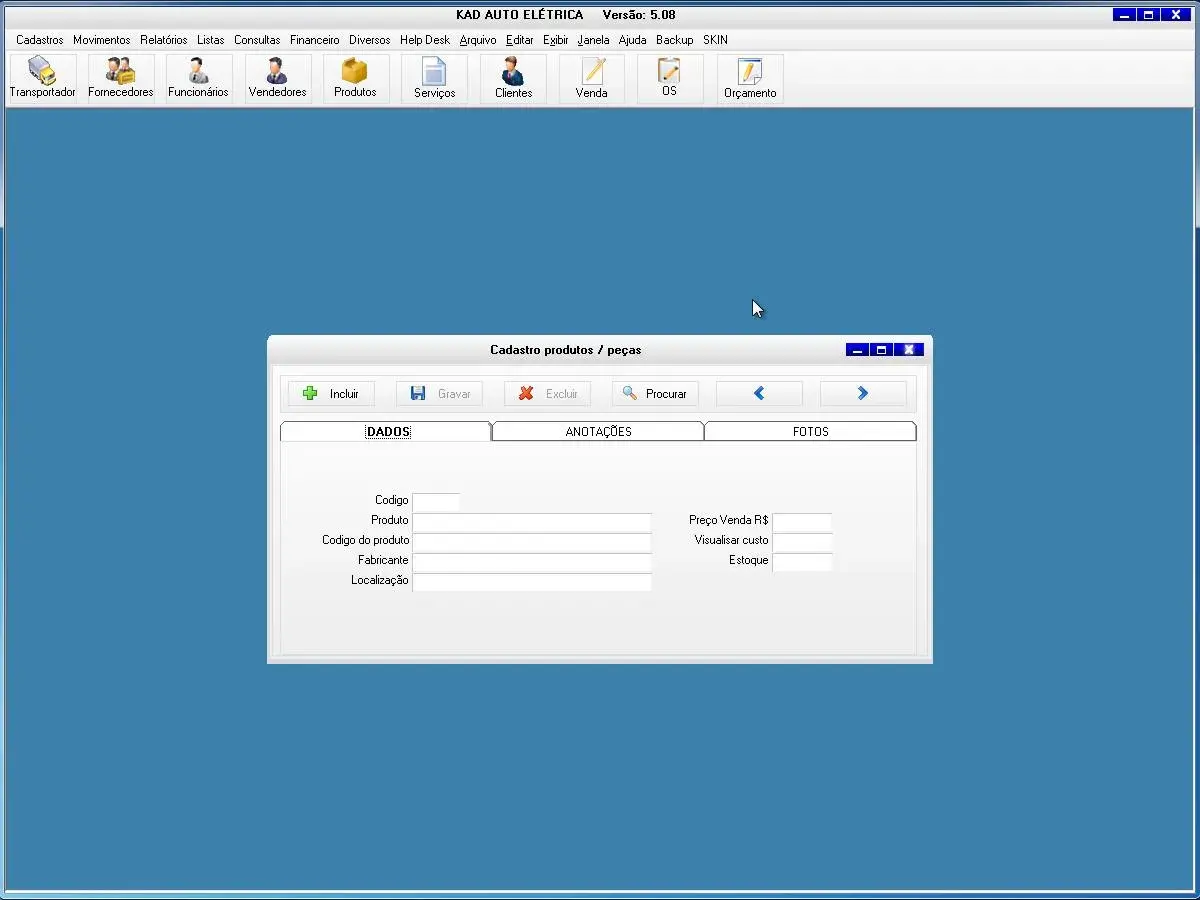Click the Produto name input field
This screenshot has height=900, width=1200.
532,521
